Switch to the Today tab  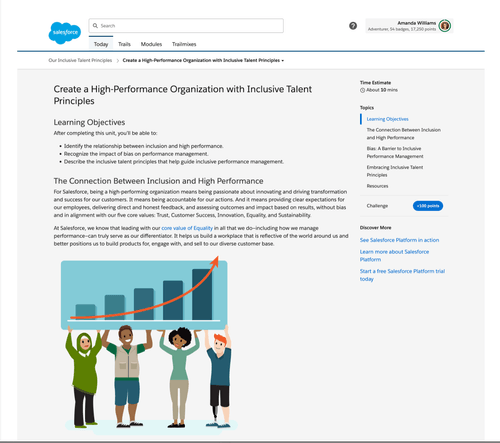(101, 44)
